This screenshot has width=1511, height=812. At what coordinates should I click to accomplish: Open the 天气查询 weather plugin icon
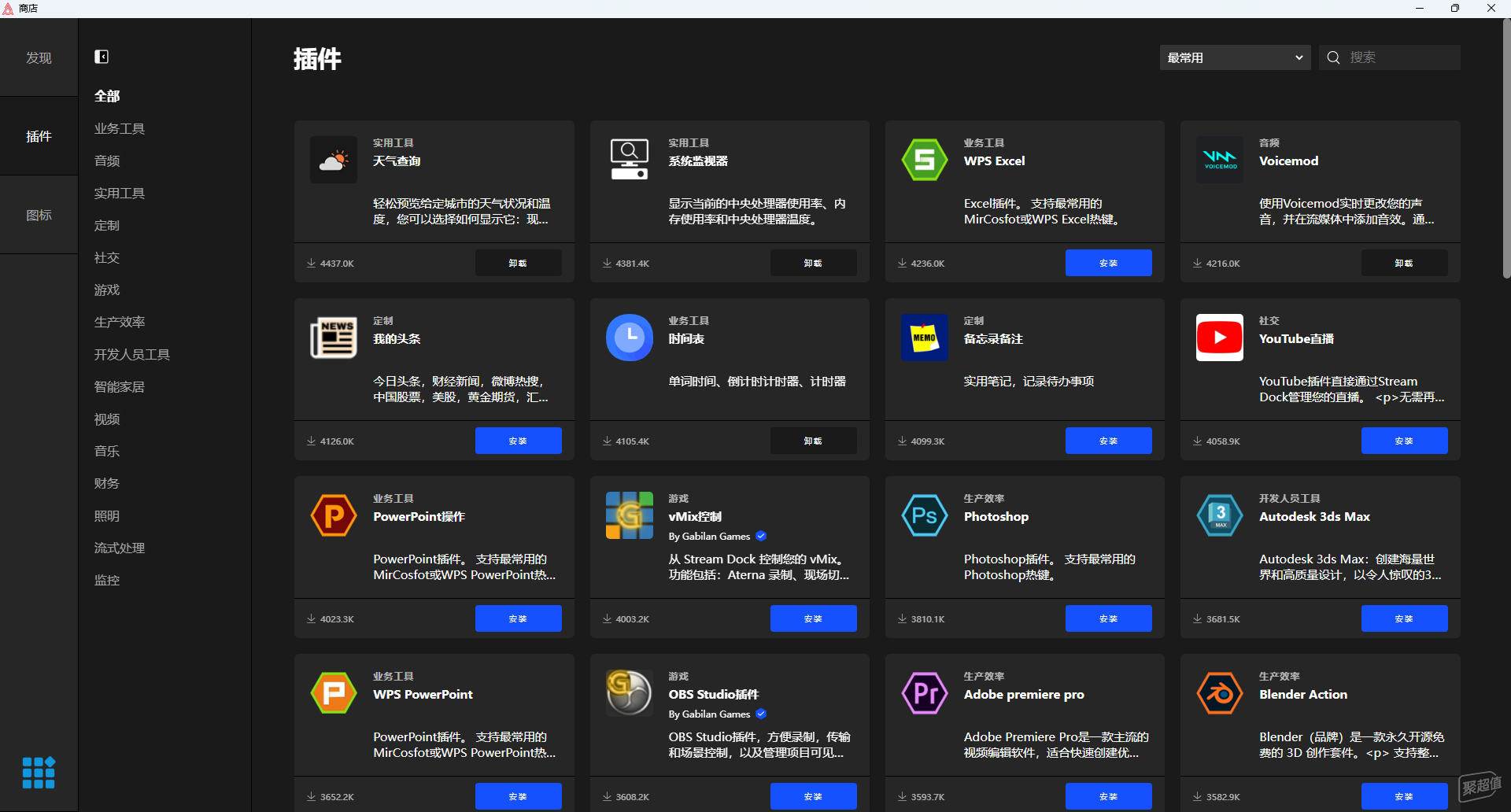click(334, 160)
